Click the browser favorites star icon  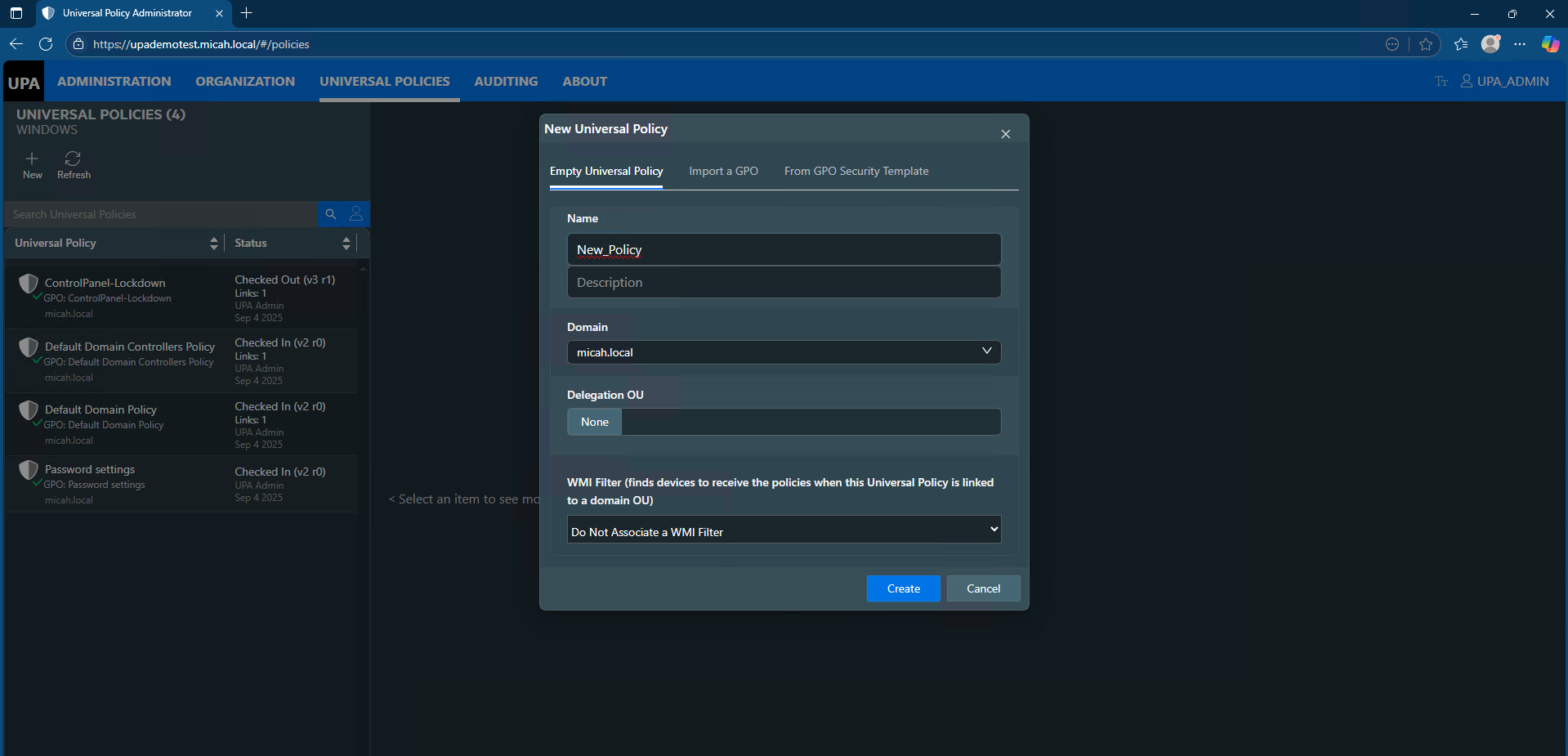1426,44
